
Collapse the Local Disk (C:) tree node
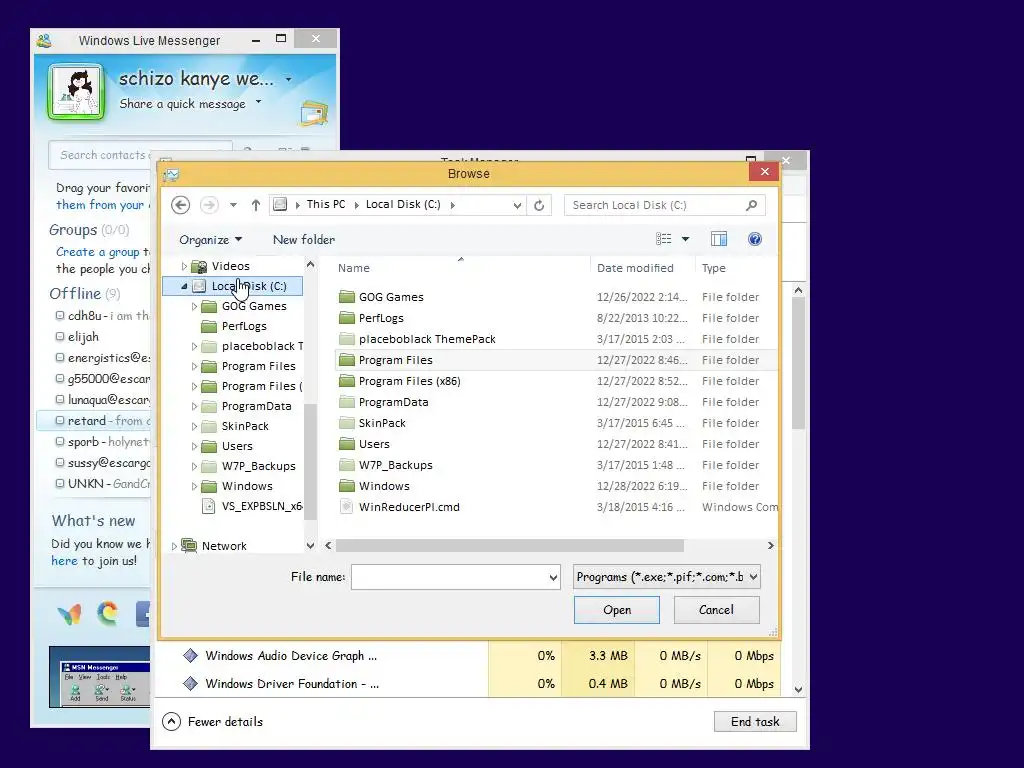(184, 286)
